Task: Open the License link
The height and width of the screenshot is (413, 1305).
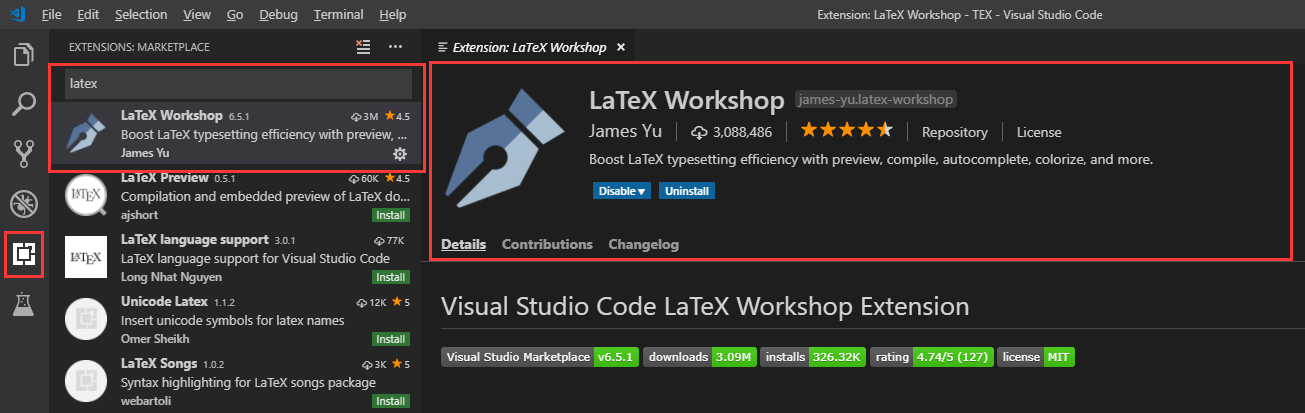Action: [1039, 132]
